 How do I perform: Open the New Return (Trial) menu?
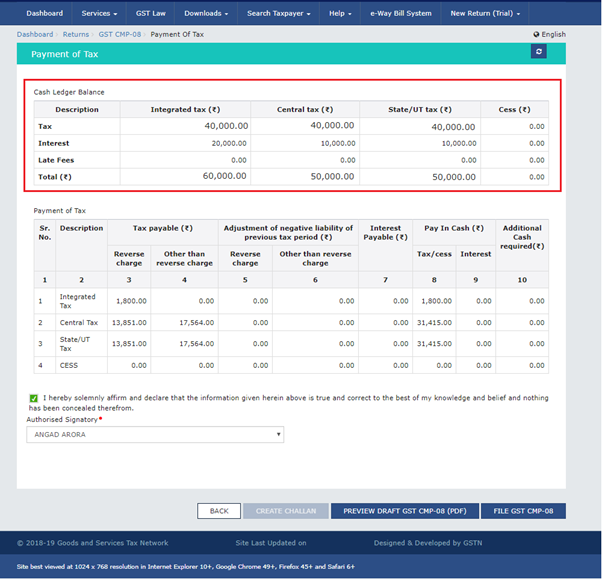484,13
